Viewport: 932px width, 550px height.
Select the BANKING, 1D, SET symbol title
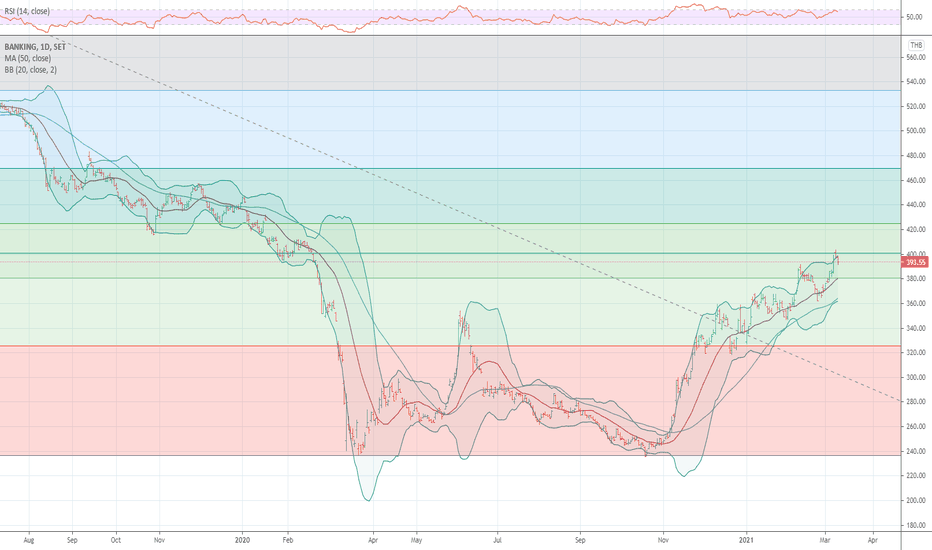[35, 47]
